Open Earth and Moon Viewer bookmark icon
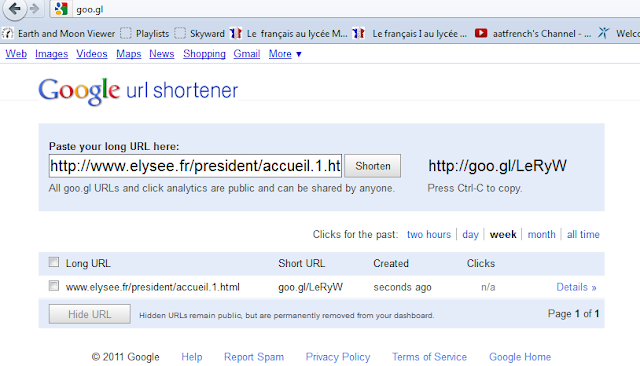The height and width of the screenshot is (366, 640). click(8, 33)
